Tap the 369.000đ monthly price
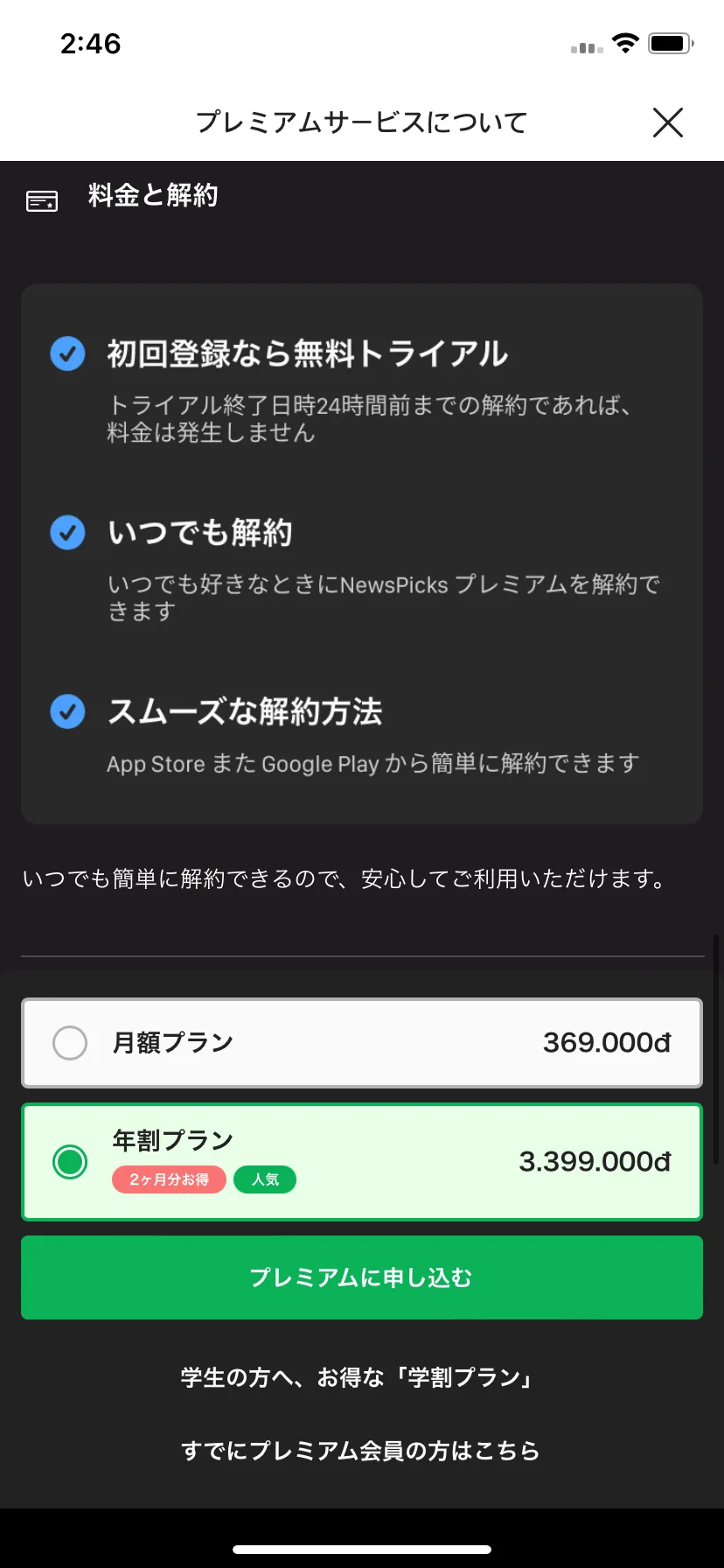The image size is (724, 1568). 607,1043
